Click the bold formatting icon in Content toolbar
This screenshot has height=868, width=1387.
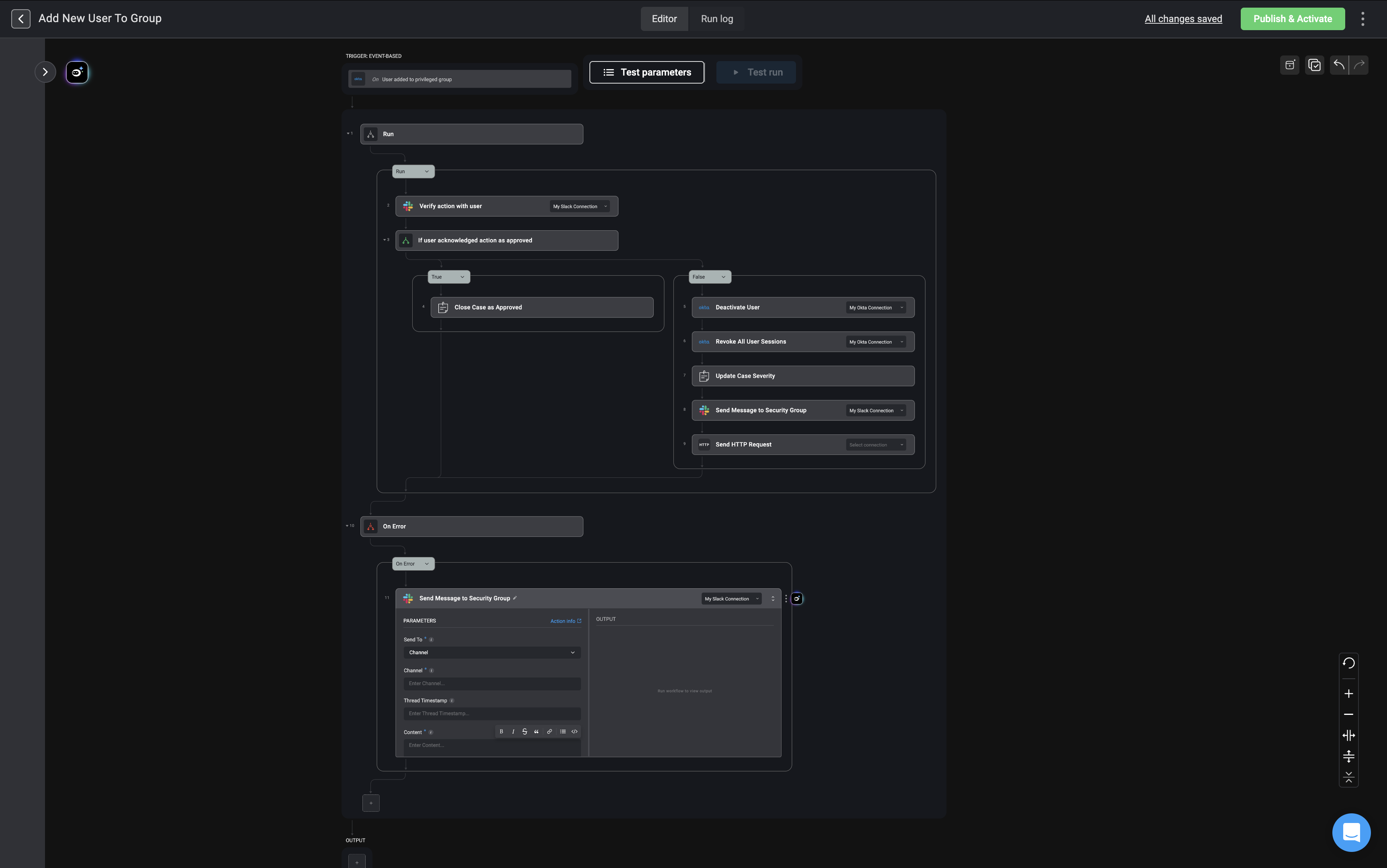point(501,731)
